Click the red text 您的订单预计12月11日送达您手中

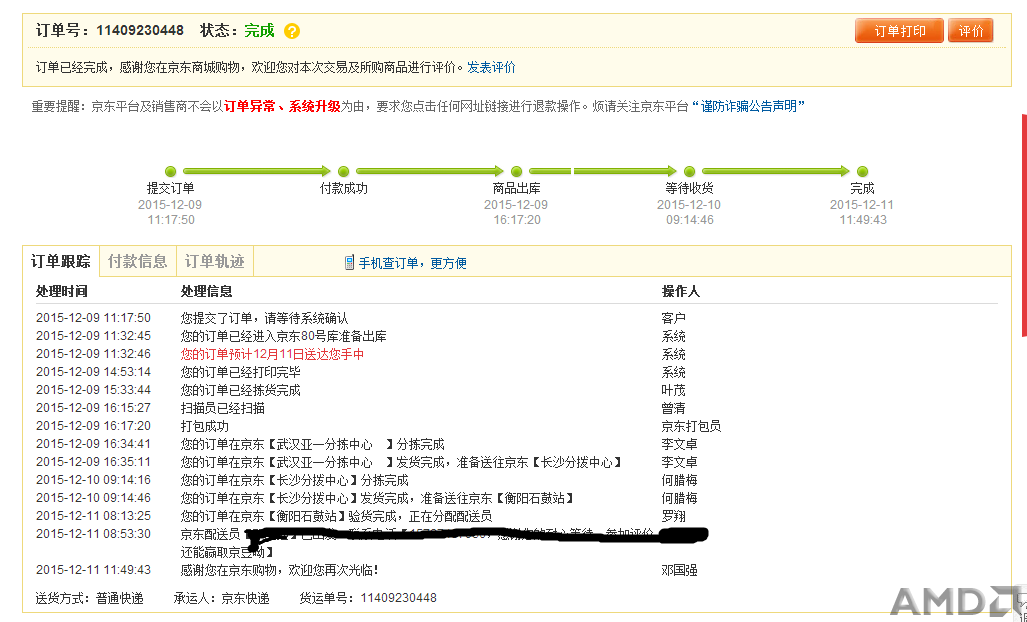pyautogui.click(x=272, y=354)
